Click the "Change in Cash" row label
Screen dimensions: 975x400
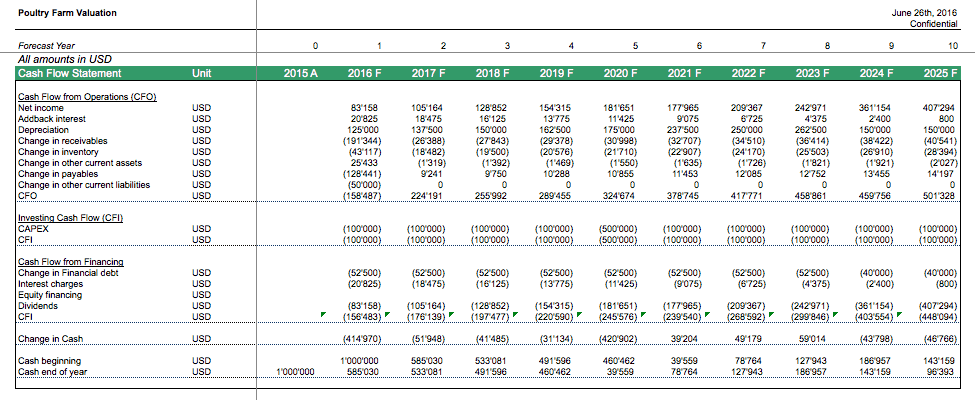pos(50,339)
